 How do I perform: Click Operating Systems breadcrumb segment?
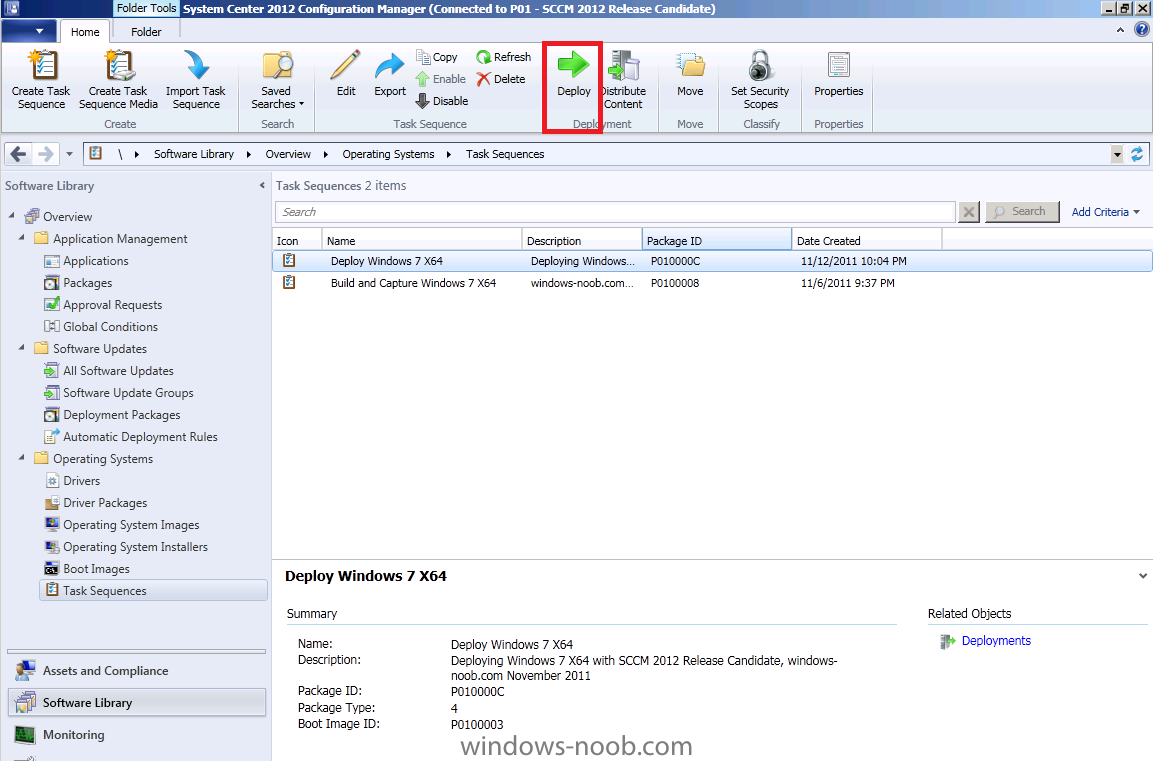388,154
